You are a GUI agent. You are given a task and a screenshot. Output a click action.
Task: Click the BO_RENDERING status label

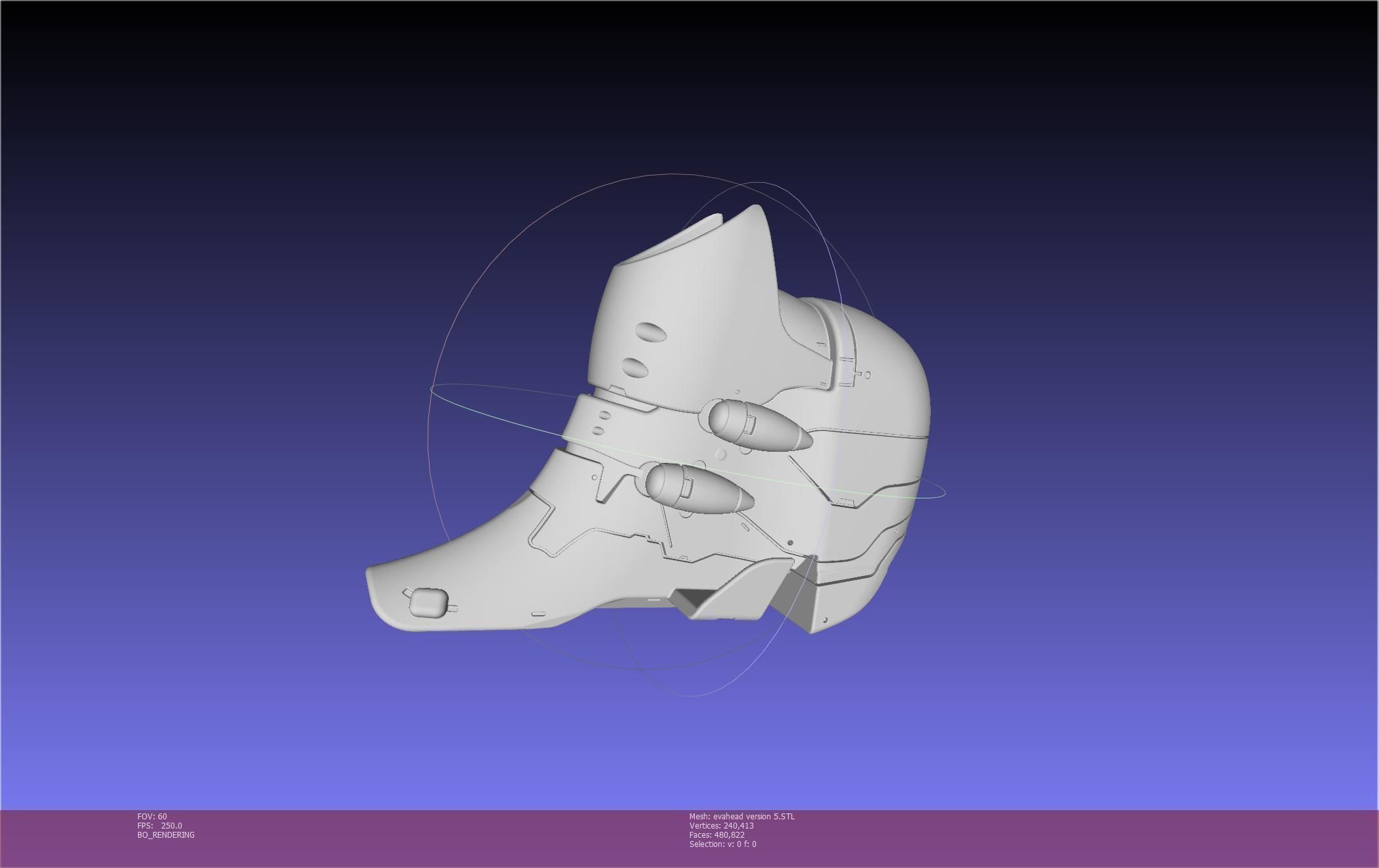166,834
